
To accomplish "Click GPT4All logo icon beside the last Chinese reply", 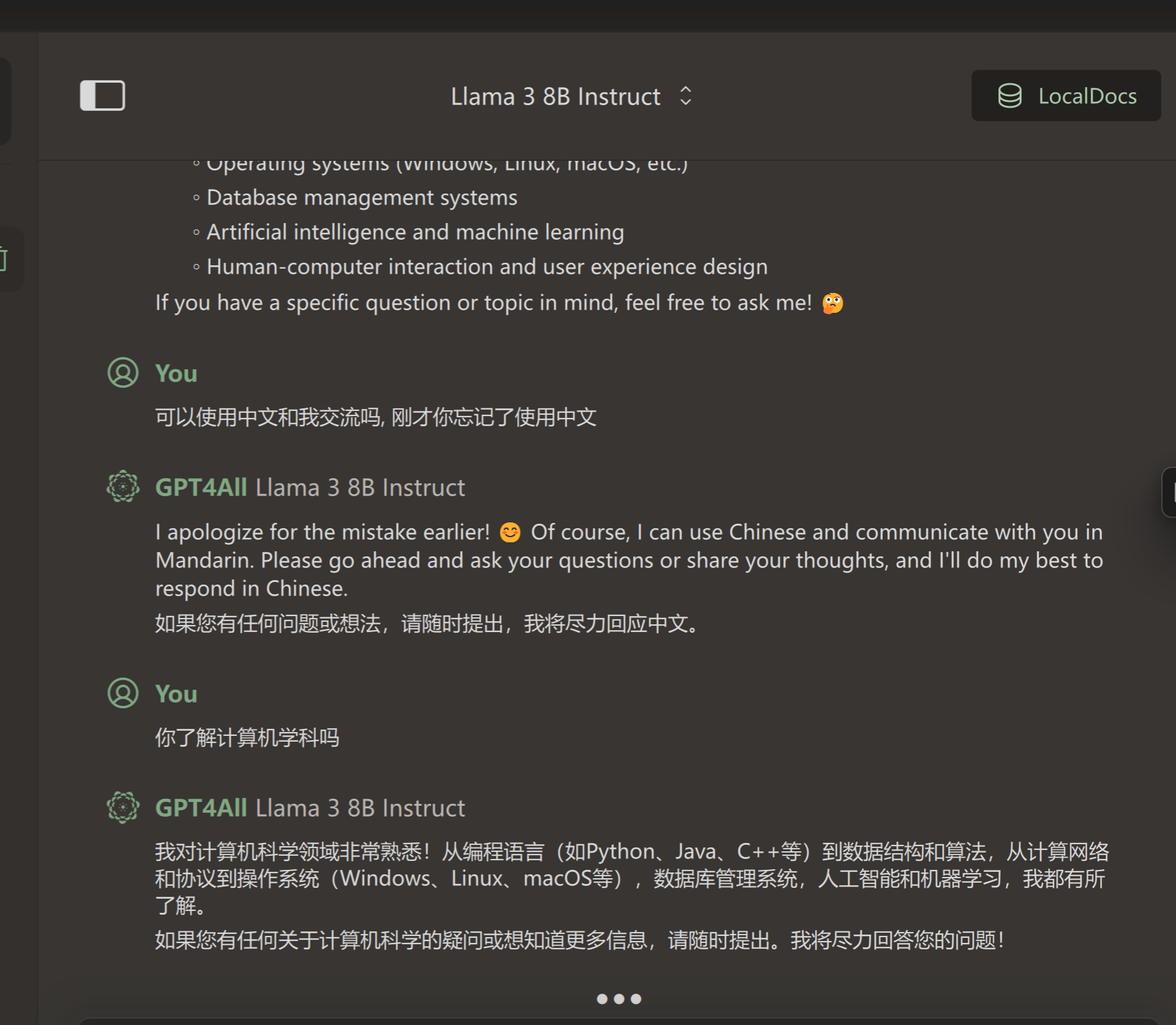I will pyautogui.click(x=123, y=807).
